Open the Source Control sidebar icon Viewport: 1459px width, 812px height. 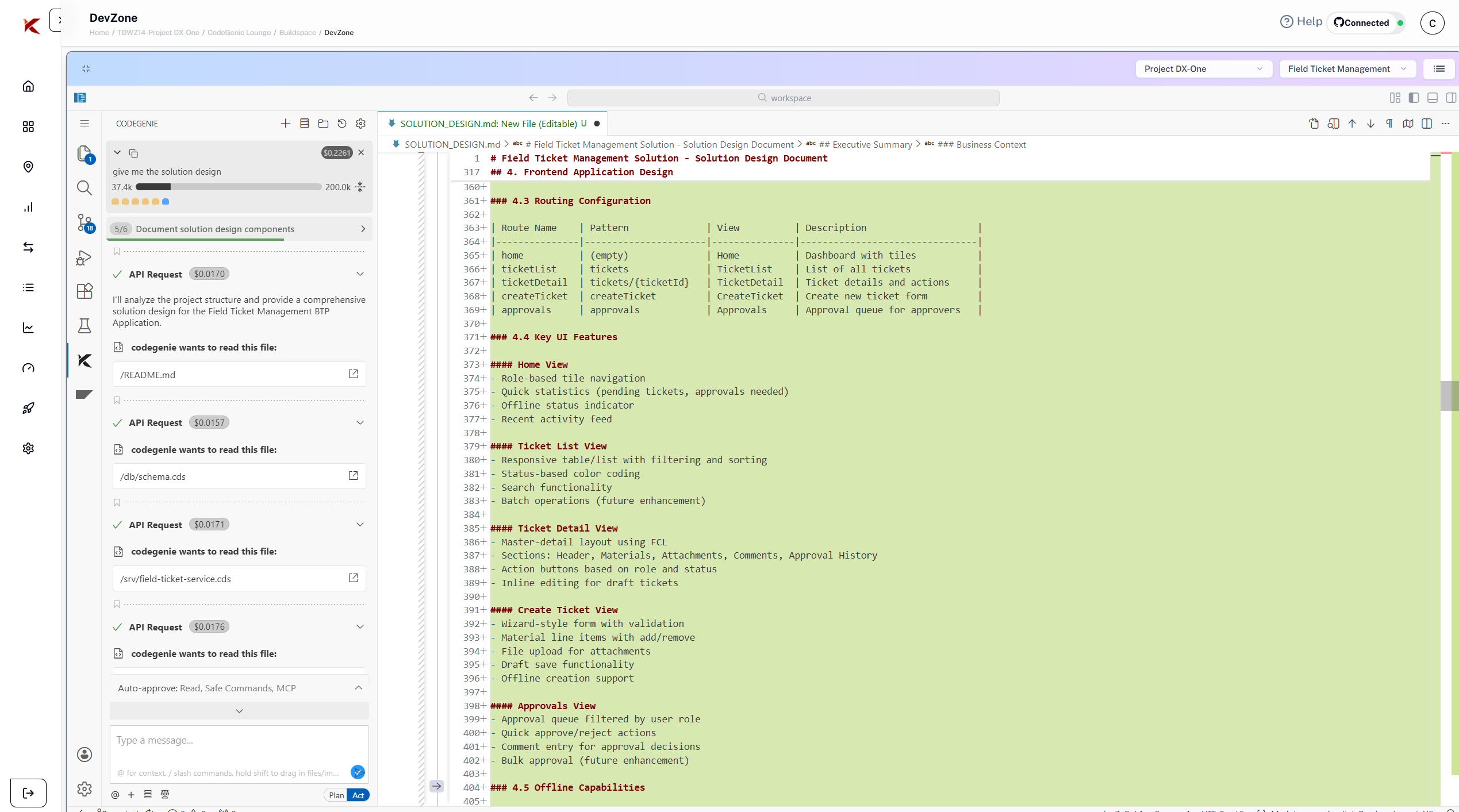click(x=85, y=223)
